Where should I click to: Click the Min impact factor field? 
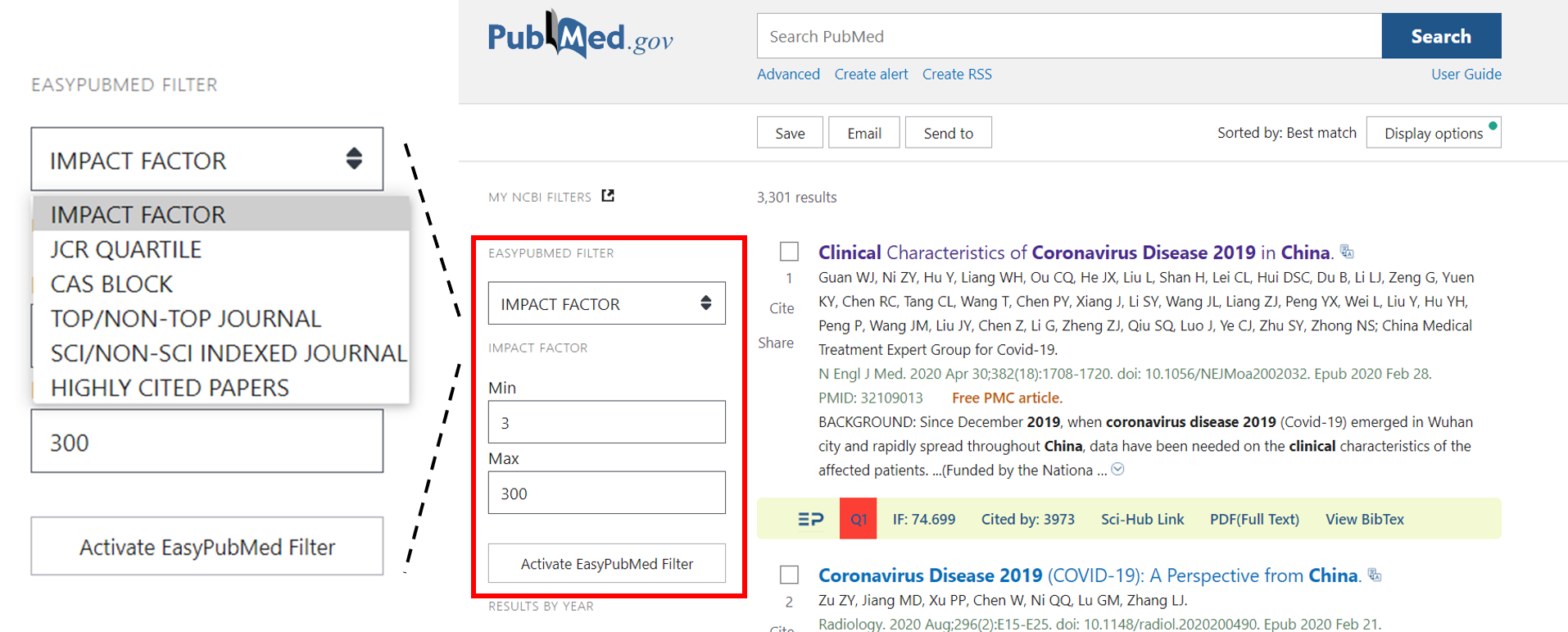[x=606, y=422]
